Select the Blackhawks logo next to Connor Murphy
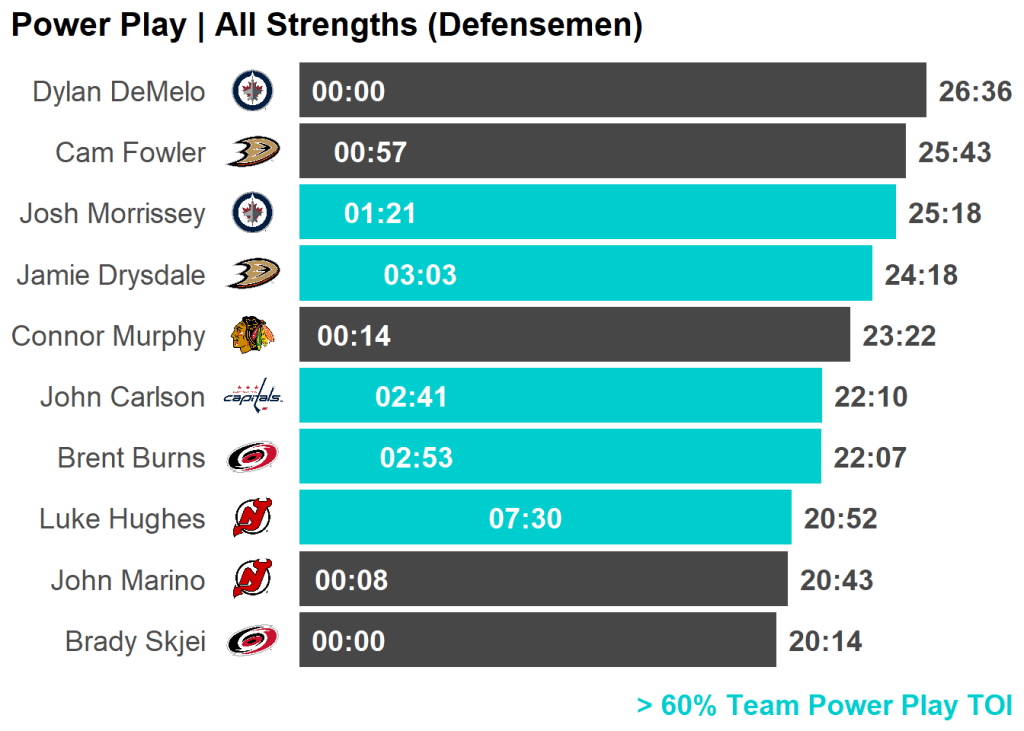The width and height of the screenshot is (1024, 731). (x=252, y=335)
